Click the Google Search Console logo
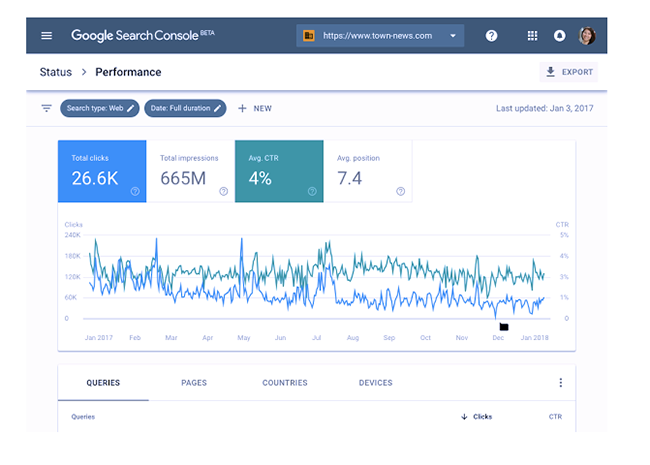 point(135,36)
